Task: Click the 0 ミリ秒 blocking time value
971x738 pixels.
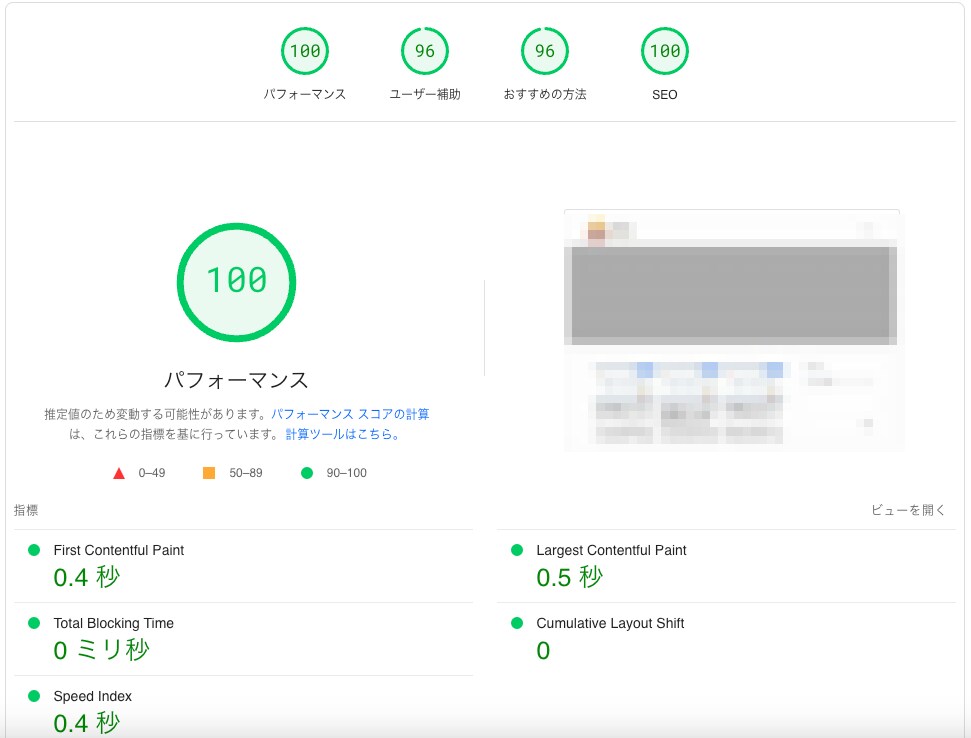Action: [x=102, y=650]
